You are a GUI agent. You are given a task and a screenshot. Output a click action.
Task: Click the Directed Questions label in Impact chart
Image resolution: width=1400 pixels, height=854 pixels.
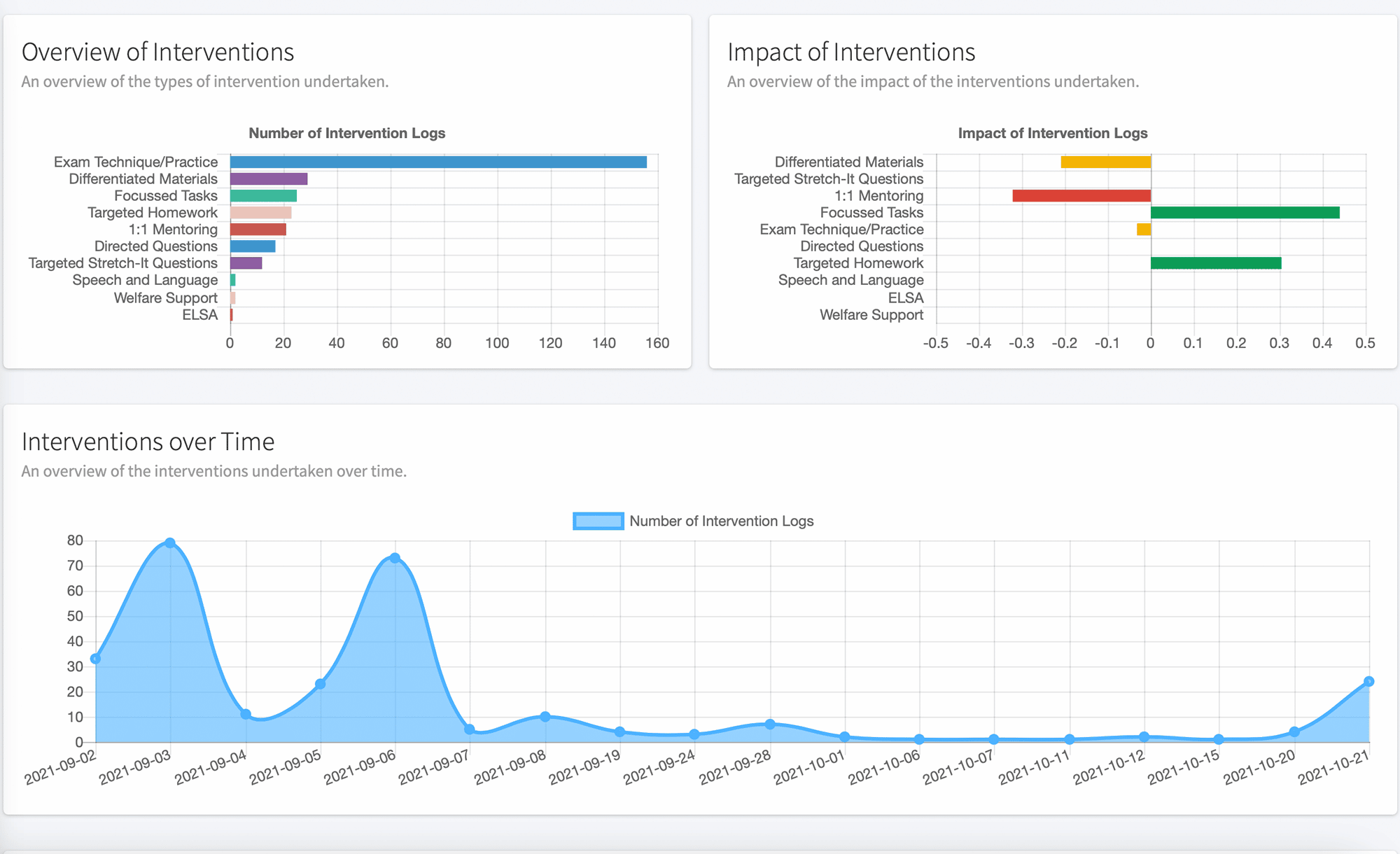coord(862,246)
